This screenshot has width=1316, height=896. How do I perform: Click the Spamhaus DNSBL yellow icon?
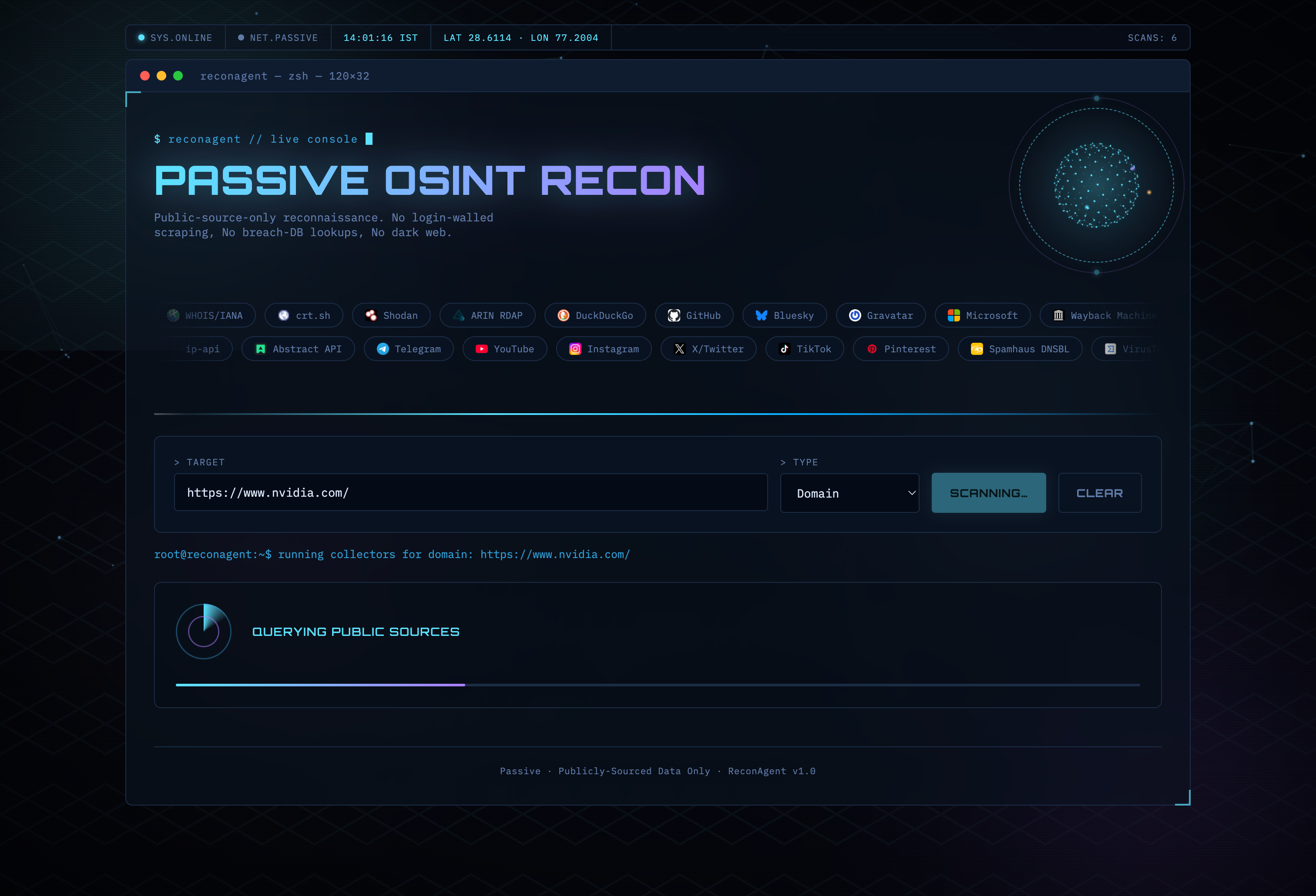(977, 349)
